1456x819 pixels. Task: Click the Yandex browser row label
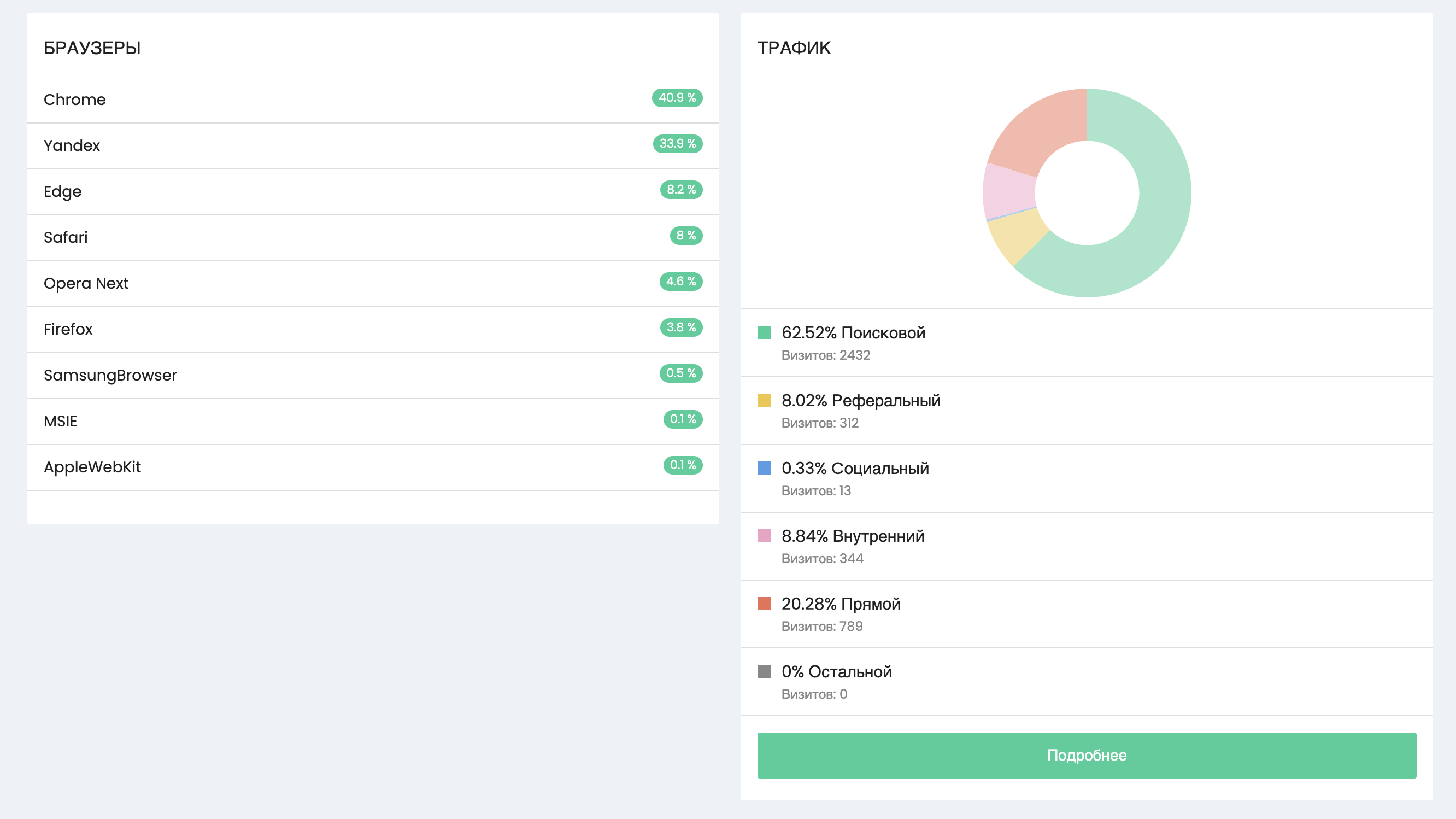(x=72, y=145)
